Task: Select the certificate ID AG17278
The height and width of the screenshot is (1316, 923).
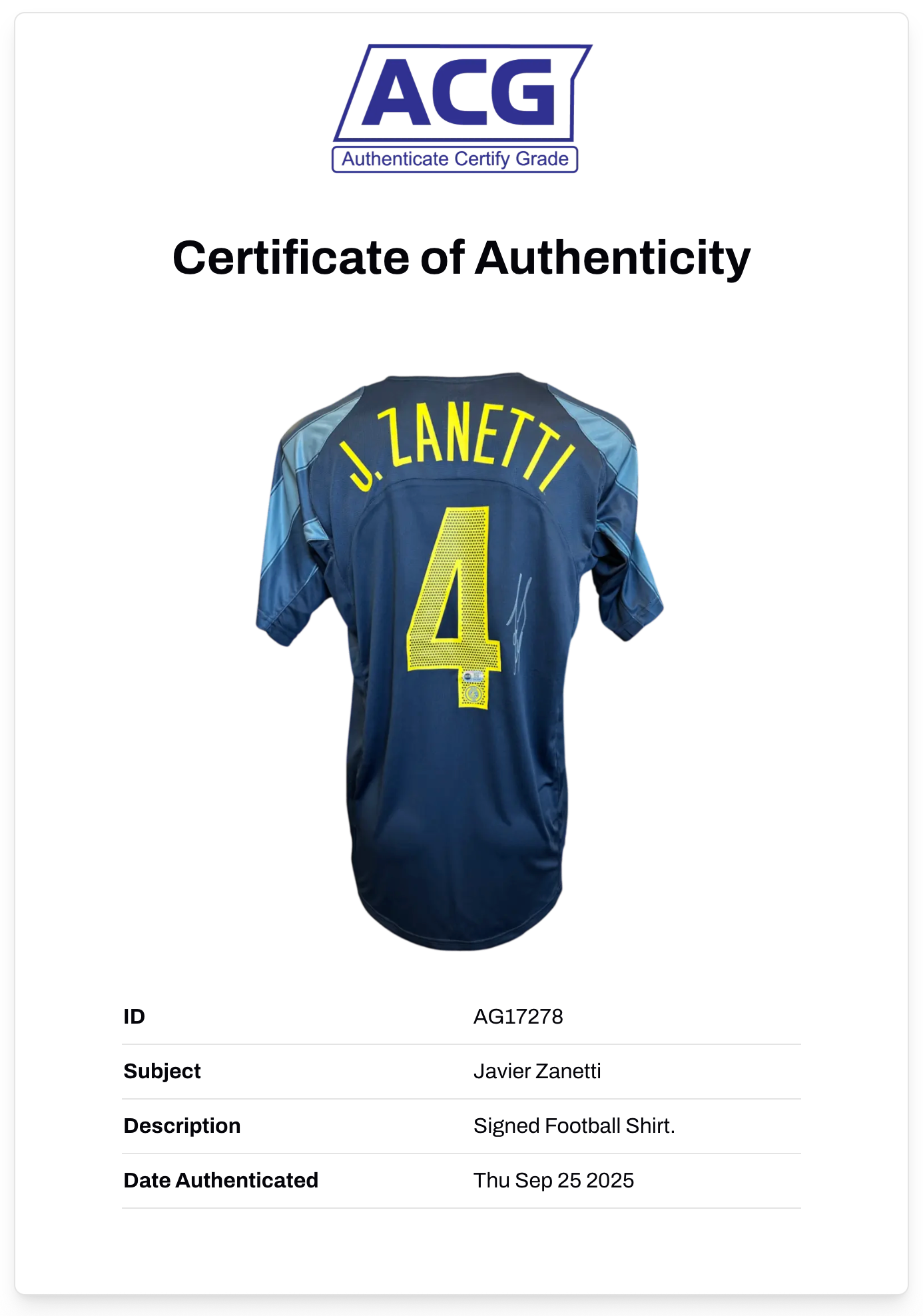Action: [x=518, y=1016]
